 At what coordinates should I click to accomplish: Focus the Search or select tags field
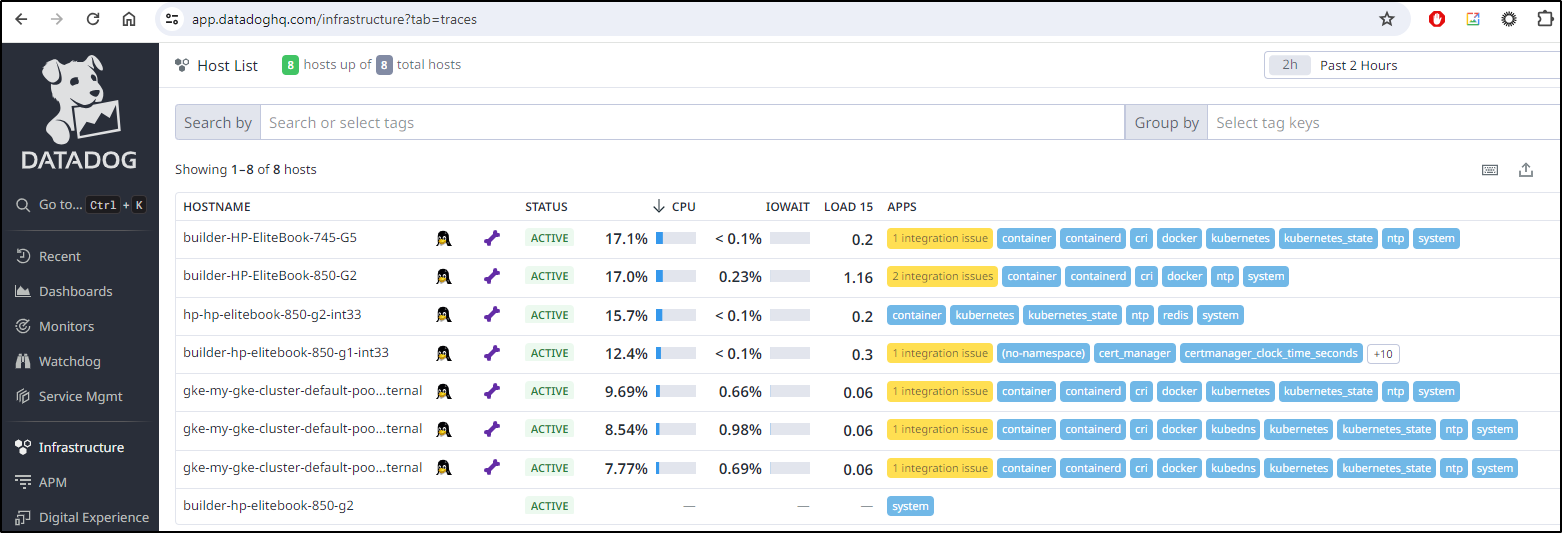[692, 122]
